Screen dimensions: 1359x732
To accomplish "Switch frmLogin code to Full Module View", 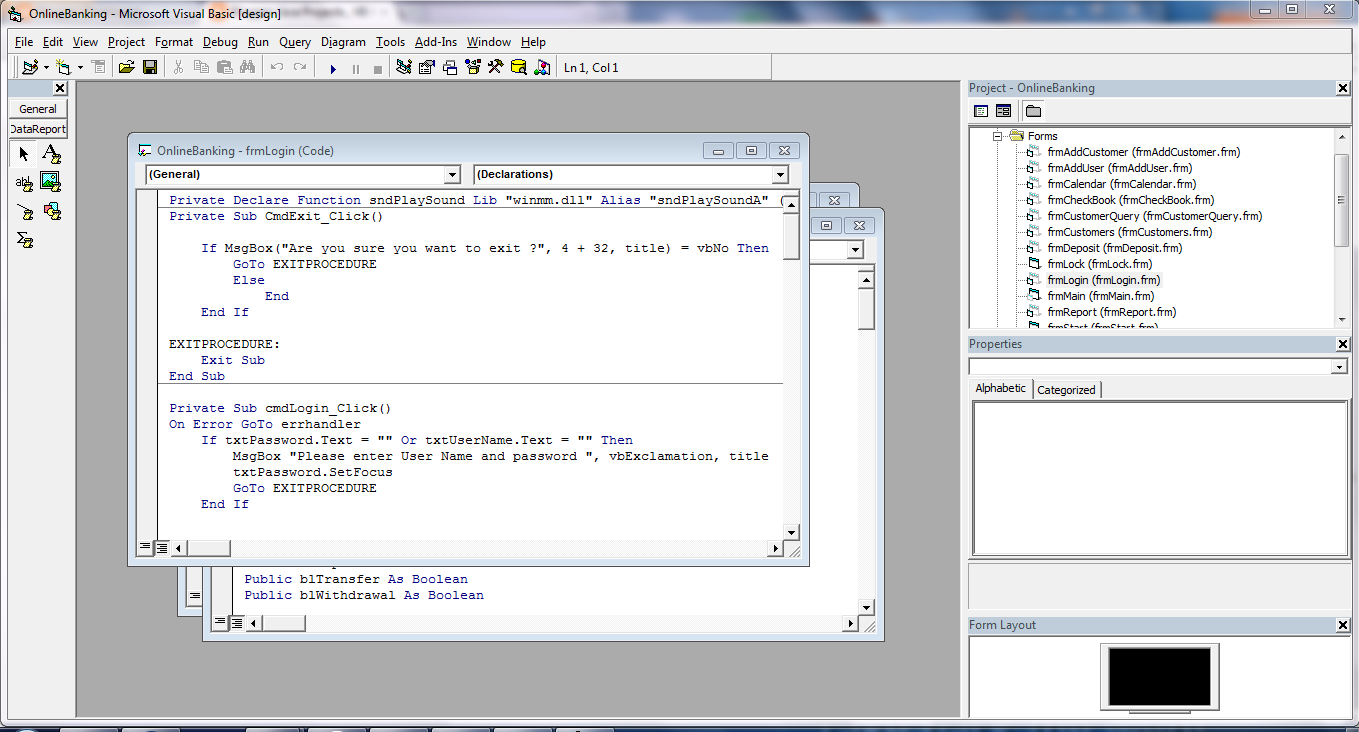I will 161,548.
